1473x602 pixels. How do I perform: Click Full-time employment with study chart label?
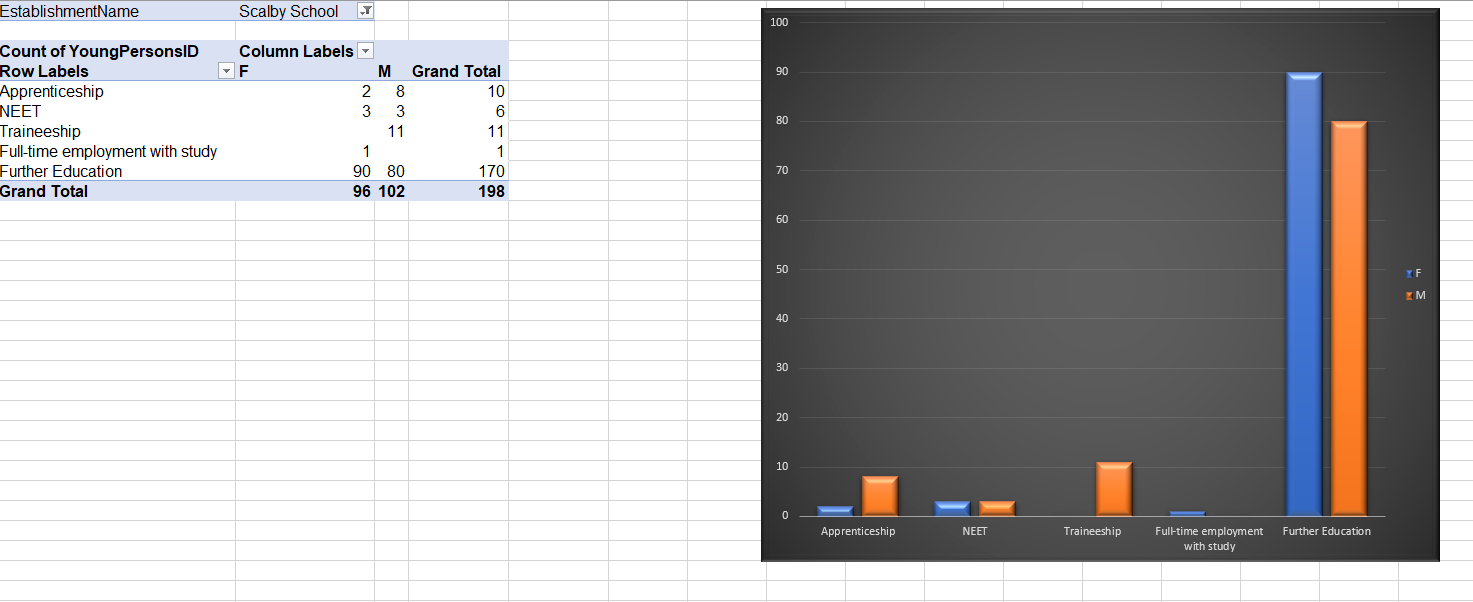click(1209, 538)
